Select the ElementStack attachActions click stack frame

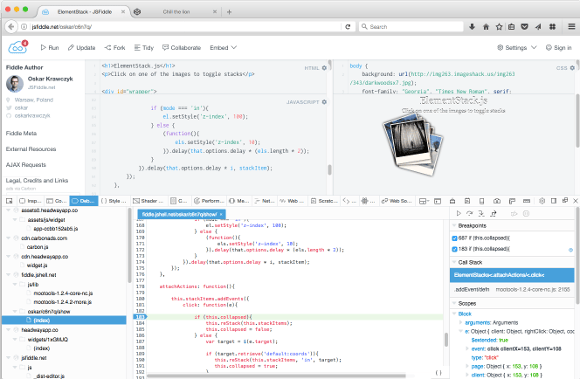(512, 275)
